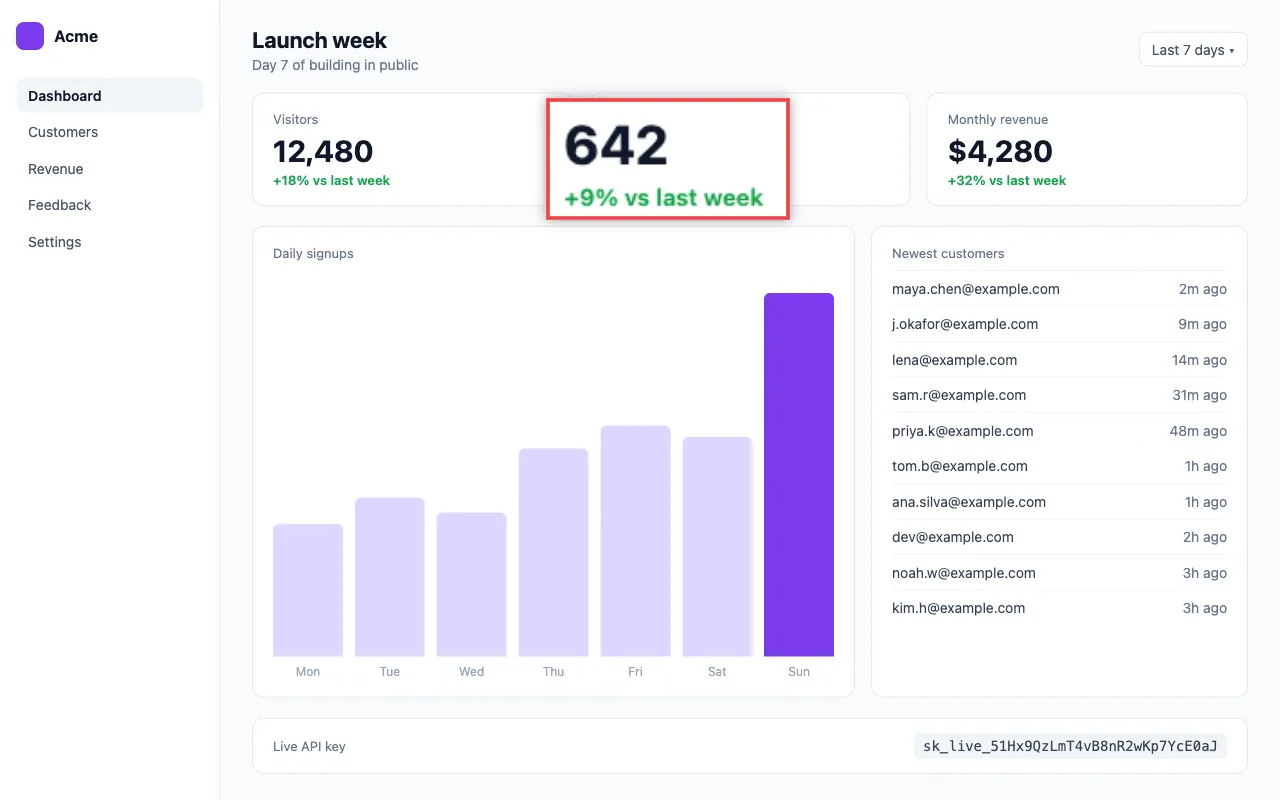This screenshot has height=800, width=1280.
Task: Click the Live API key label
Action: point(309,746)
